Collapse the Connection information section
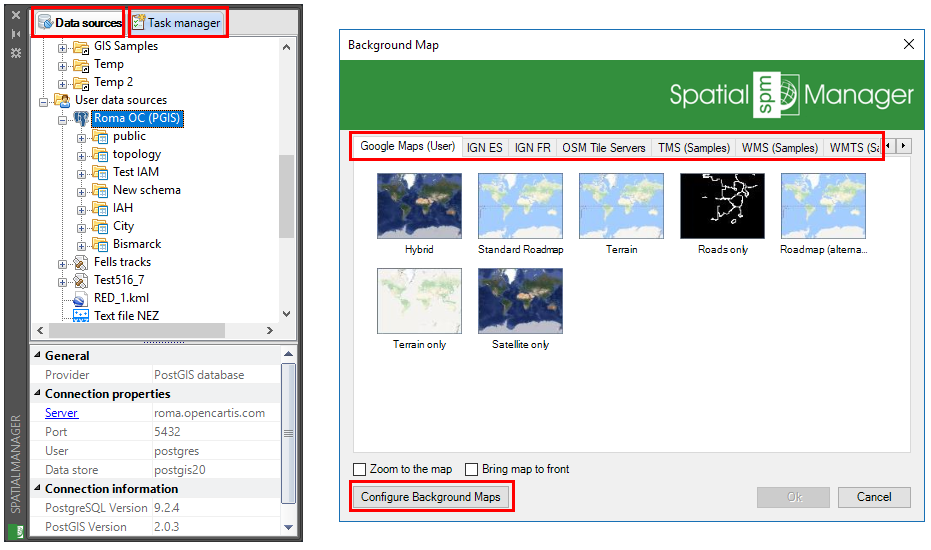This screenshot has height=550, width=931. pyautogui.click(x=38, y=489)
